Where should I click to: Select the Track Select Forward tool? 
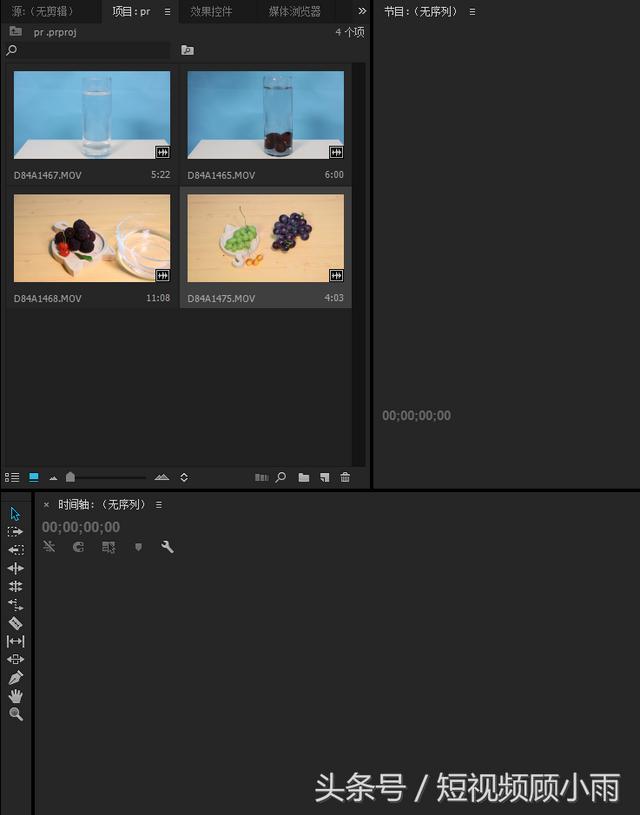[x=15, y=532]
